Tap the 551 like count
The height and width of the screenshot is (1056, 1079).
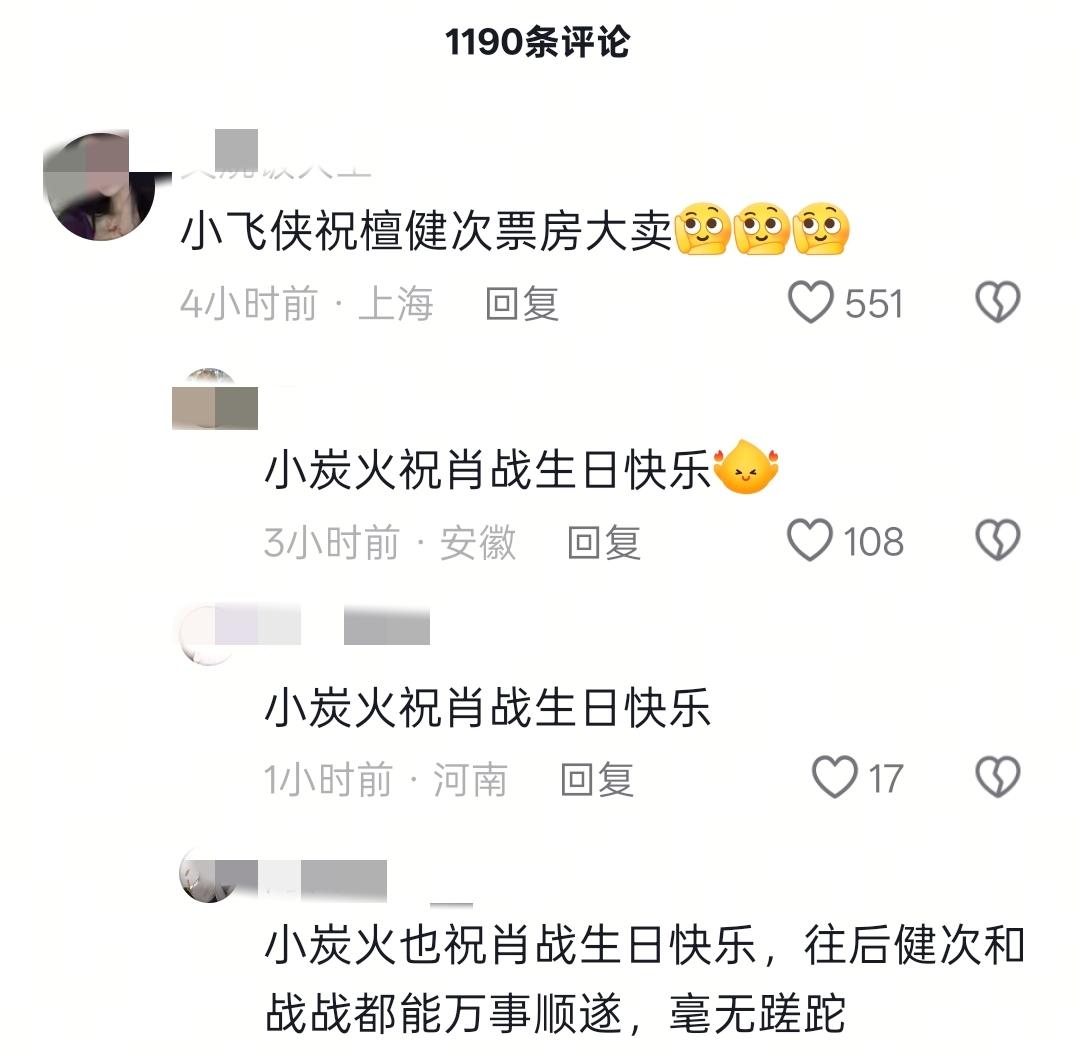(874, 303)
